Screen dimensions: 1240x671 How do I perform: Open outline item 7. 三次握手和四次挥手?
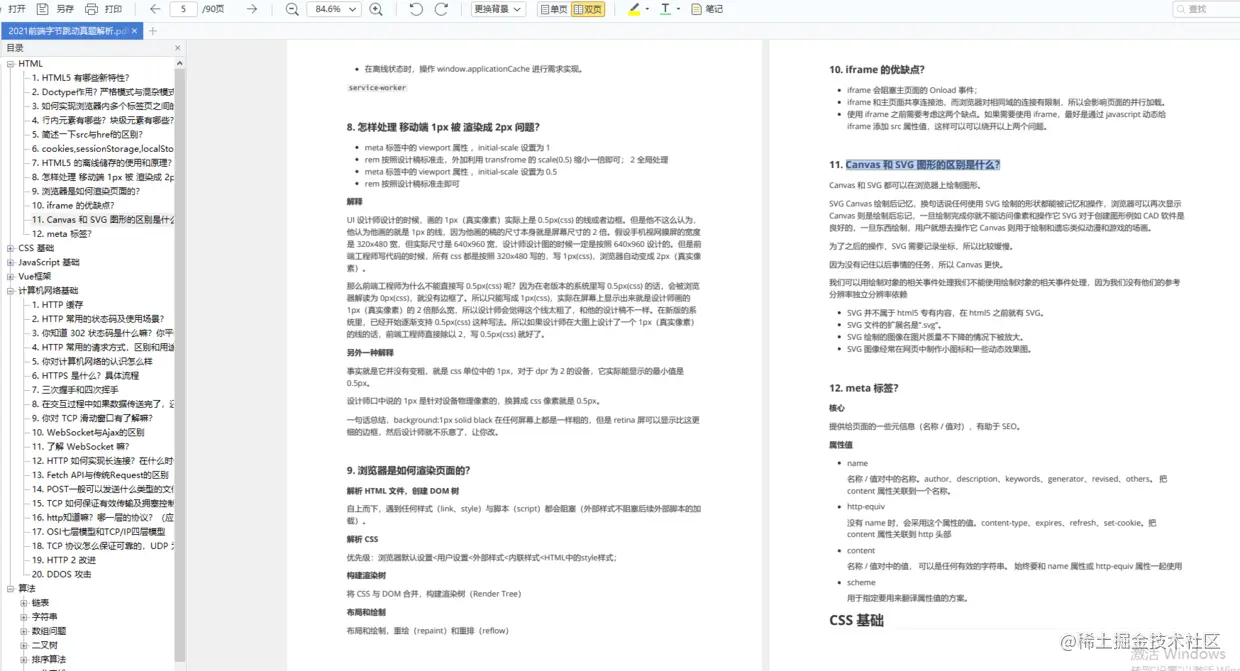[x=76, y=390]
